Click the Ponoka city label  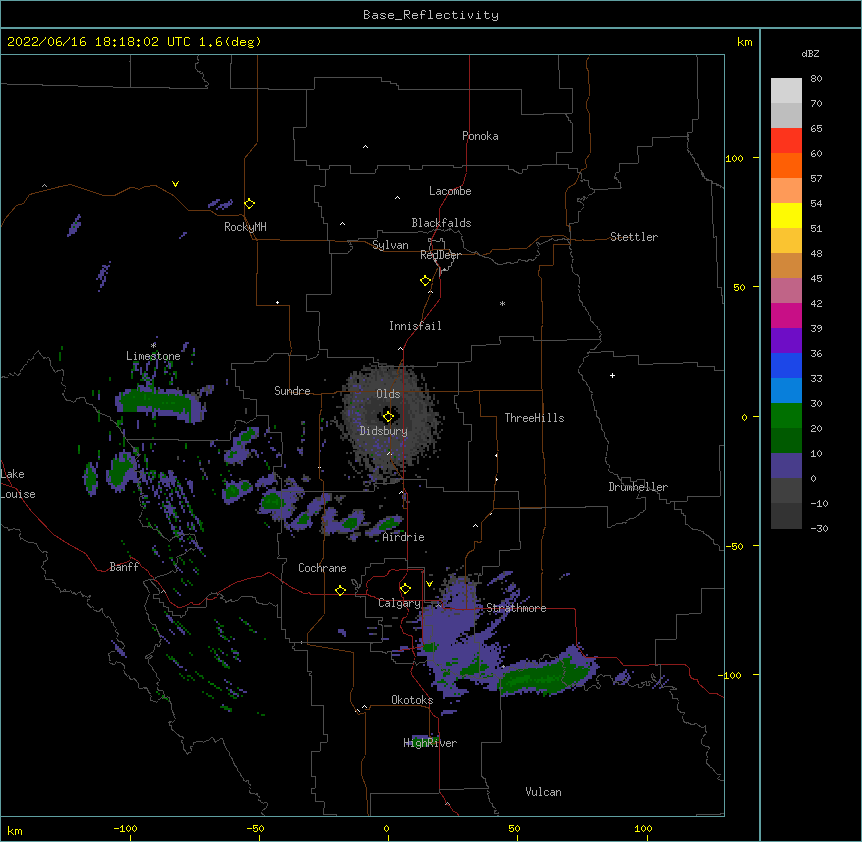click(480, 136)
